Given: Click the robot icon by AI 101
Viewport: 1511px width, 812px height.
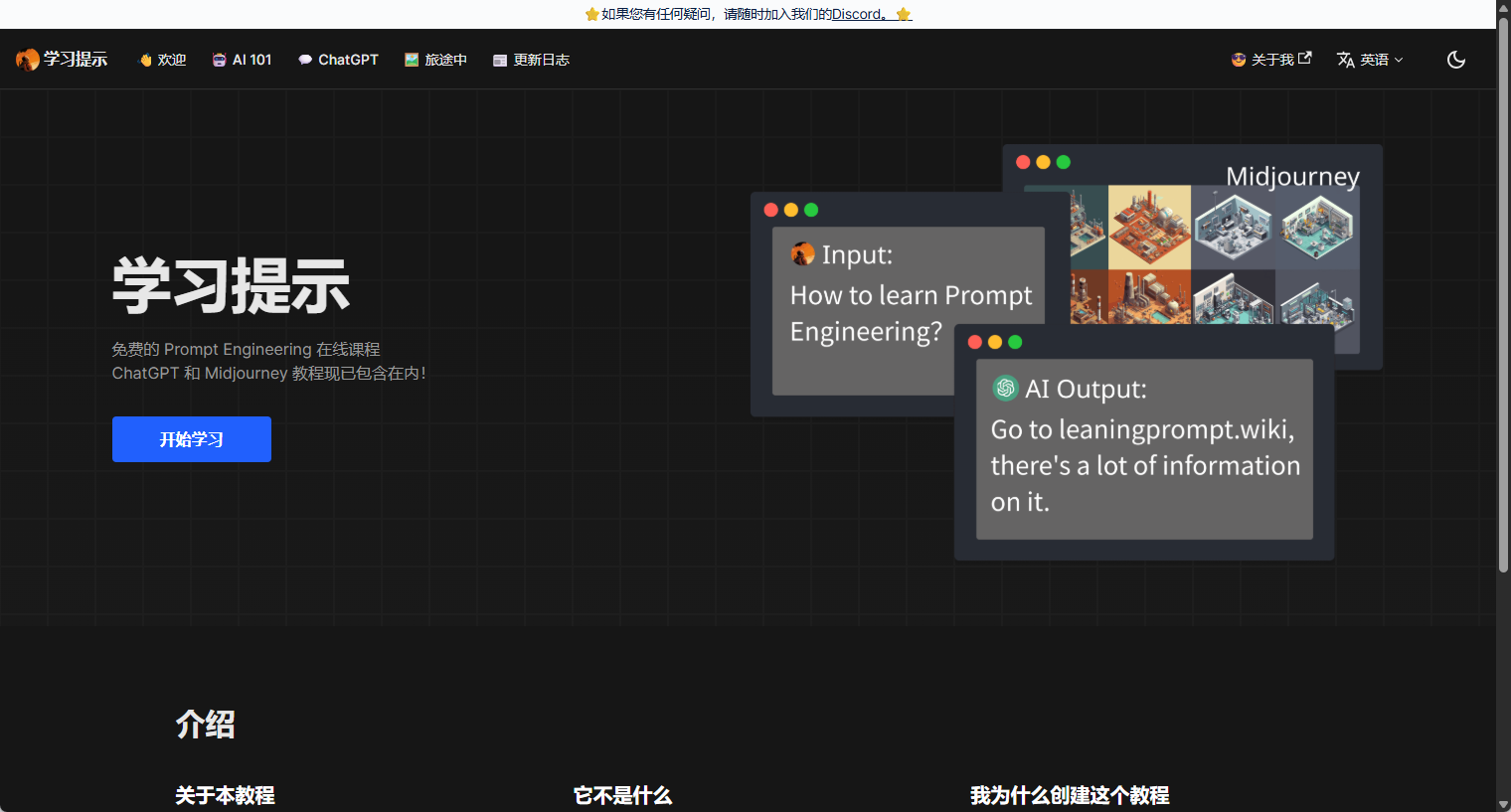Looking at the screenshot, I should [219, 60].
